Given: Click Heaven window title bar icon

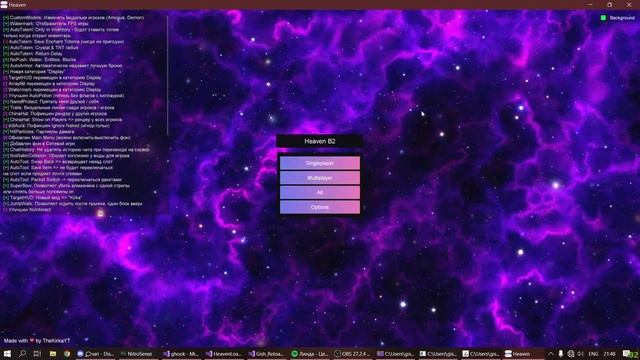Looking at the screenshot, I should point(4,4).
